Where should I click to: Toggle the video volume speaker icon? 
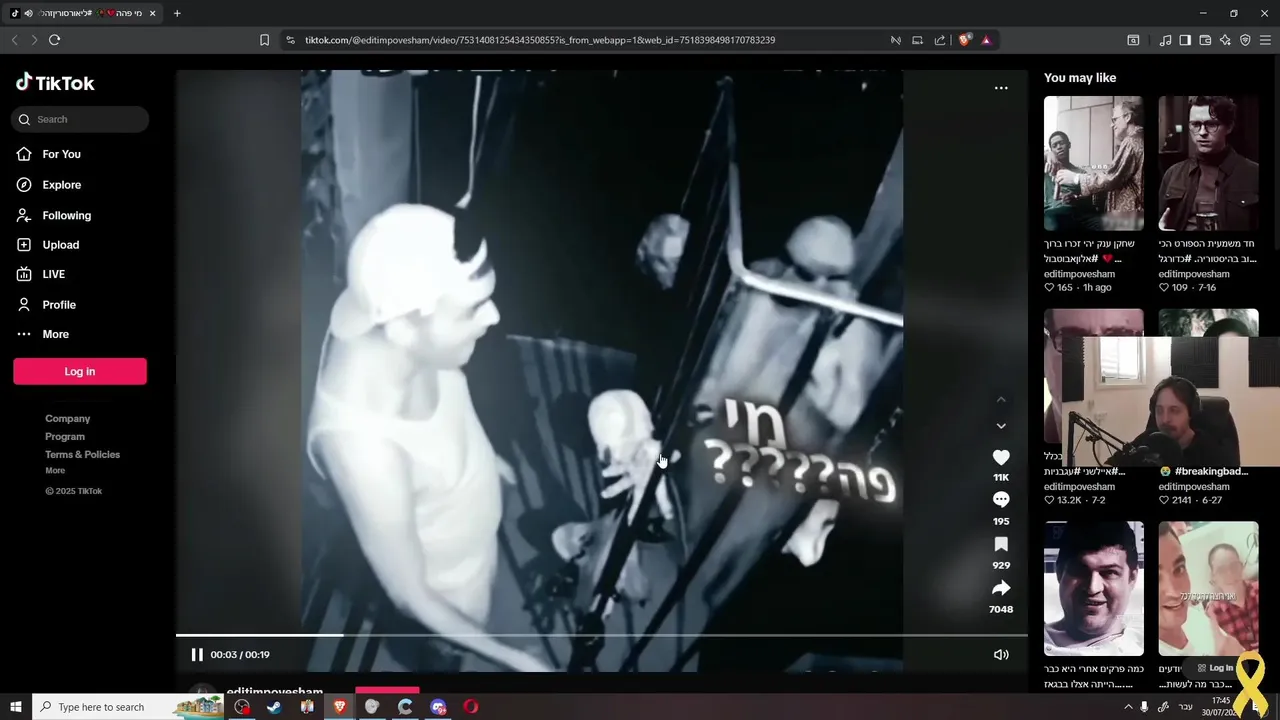1001,655
